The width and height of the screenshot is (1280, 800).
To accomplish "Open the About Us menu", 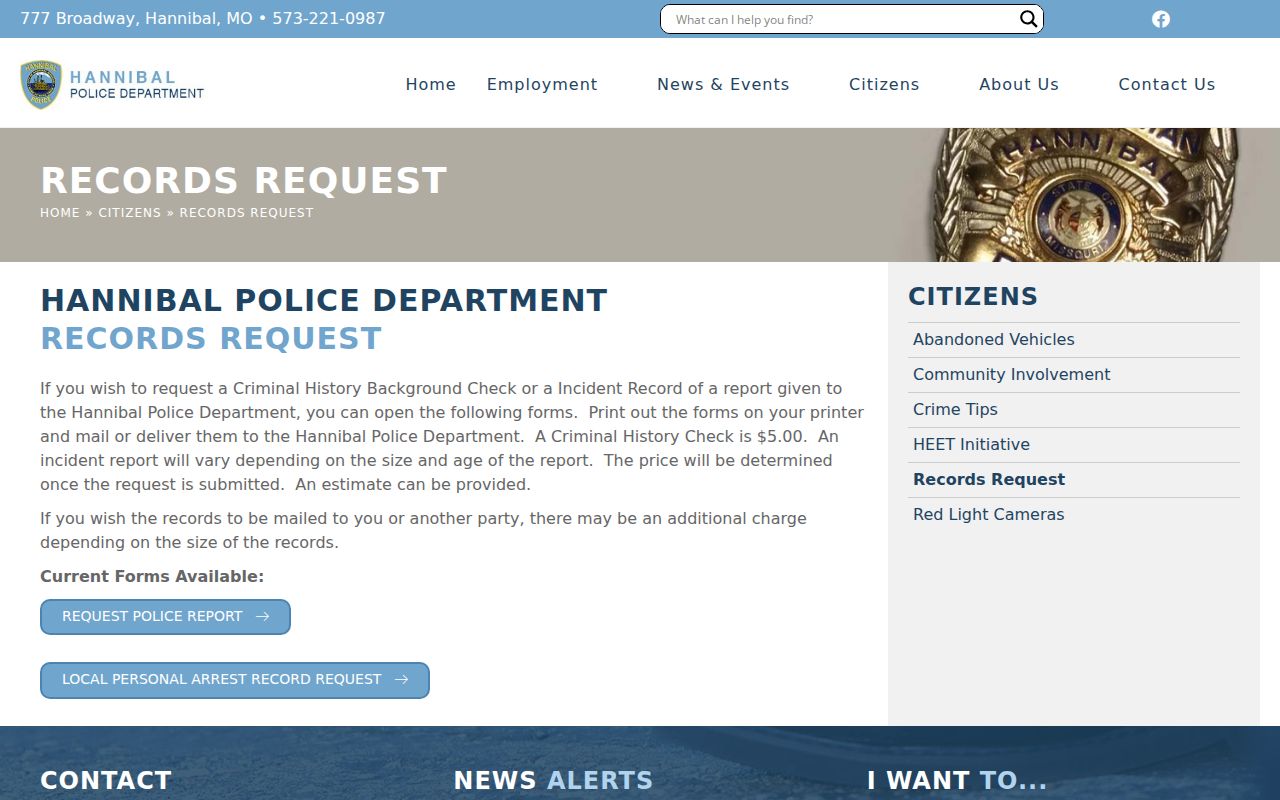I will [1019, 84].
